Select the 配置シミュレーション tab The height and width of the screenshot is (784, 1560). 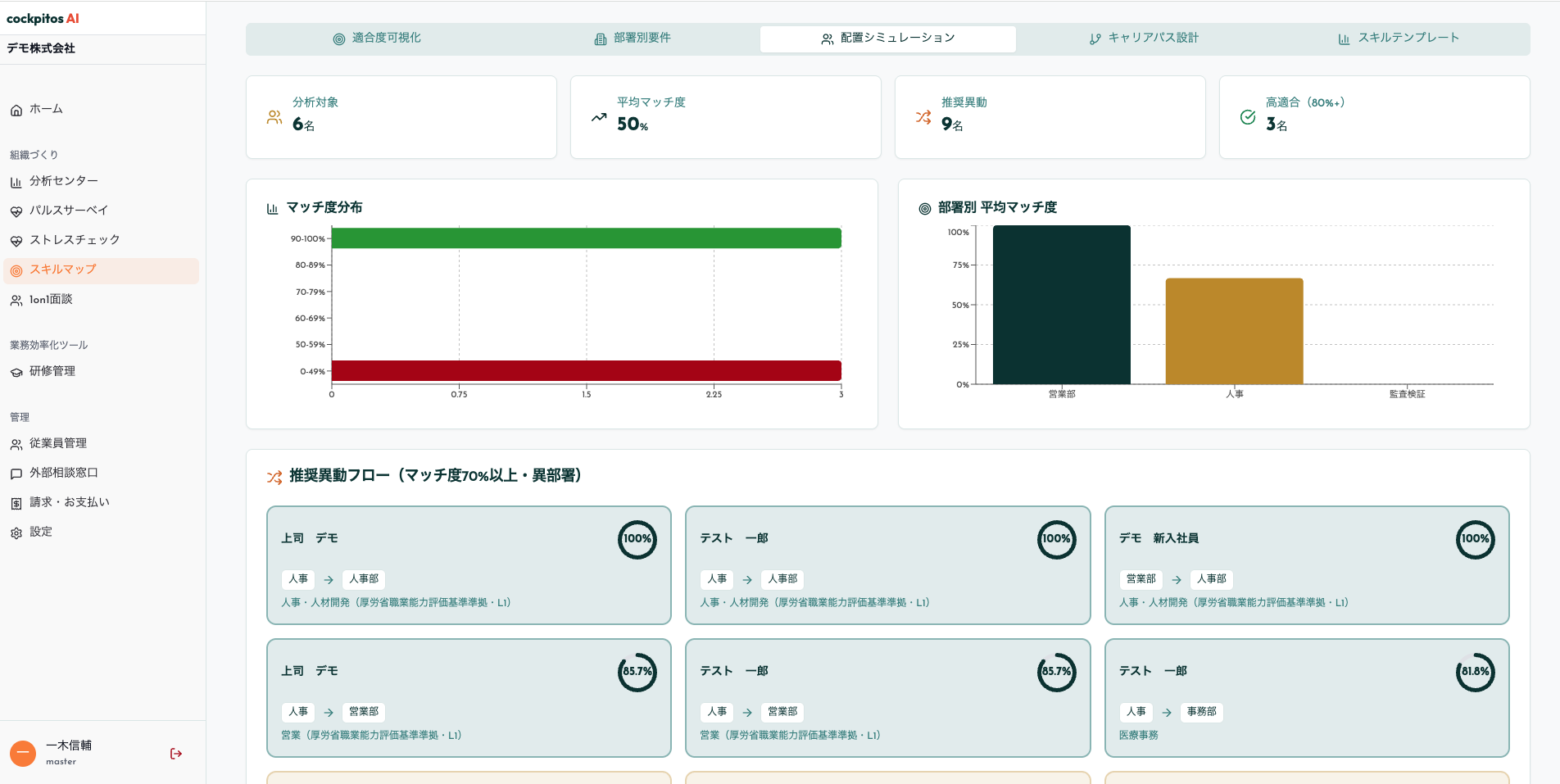pyautogui.click(x=888, y=39)
